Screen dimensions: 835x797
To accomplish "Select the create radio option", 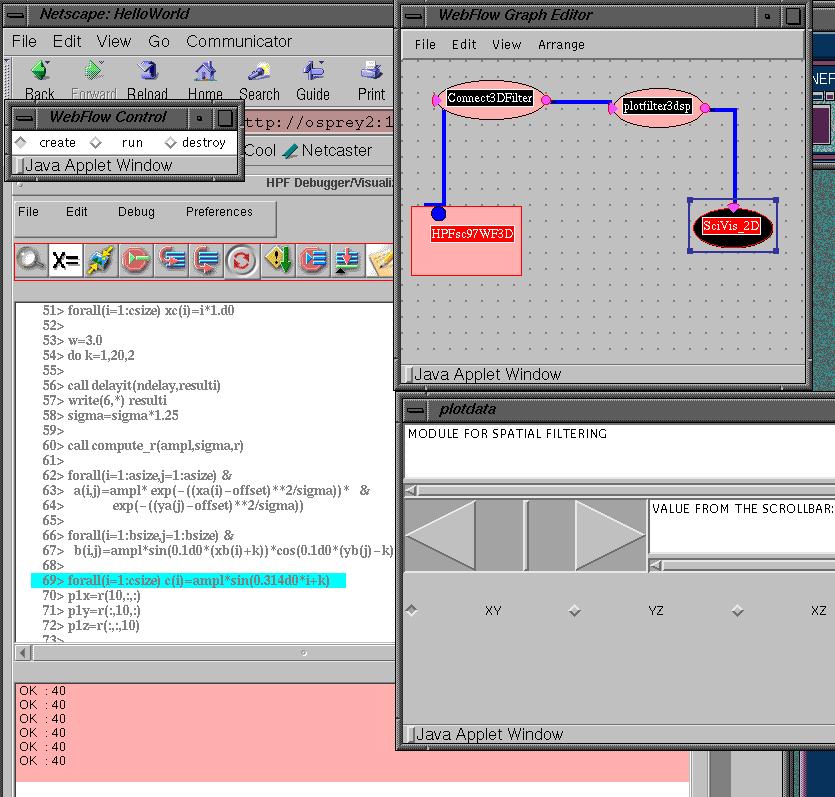I will tap(20, 142).
